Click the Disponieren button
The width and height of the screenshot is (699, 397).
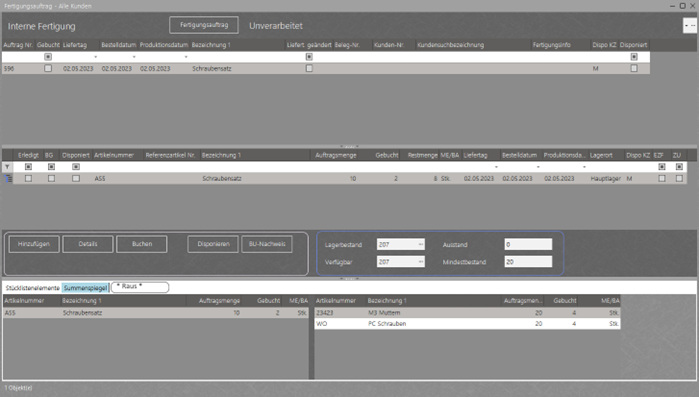pyautogui.click(x=213, y=244)
